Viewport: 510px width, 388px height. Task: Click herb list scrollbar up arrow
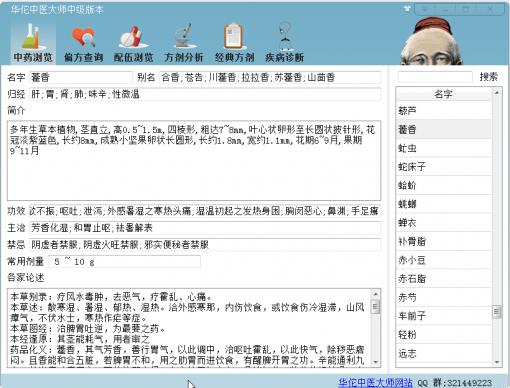pos(497,92)
